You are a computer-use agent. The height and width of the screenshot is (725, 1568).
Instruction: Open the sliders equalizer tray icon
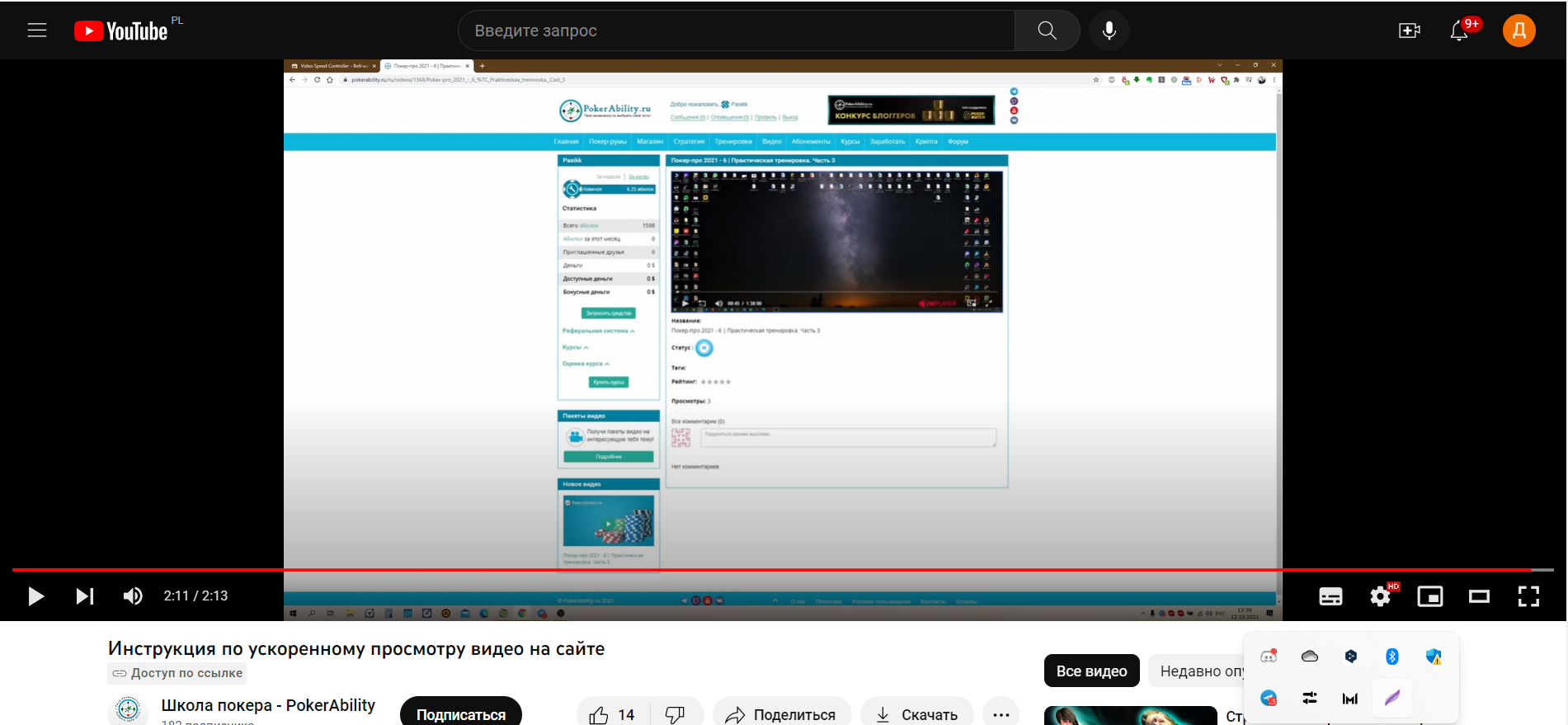tap(1310, 698)
